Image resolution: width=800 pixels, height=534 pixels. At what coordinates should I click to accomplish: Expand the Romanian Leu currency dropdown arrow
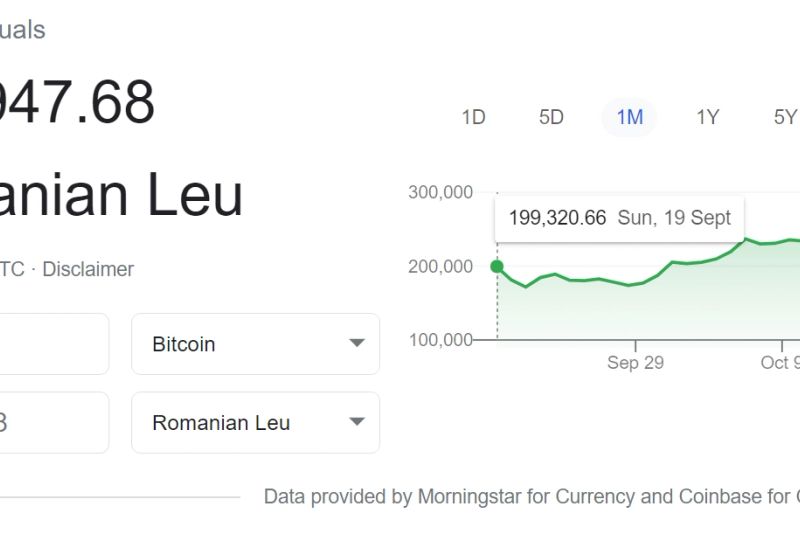(356, 422)
